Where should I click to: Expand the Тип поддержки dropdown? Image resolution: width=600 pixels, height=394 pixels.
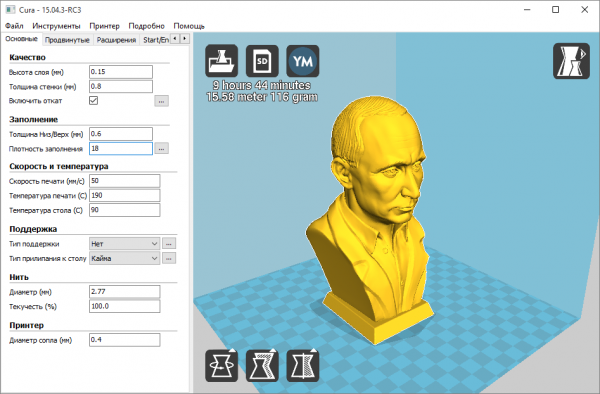coord(124,244)
